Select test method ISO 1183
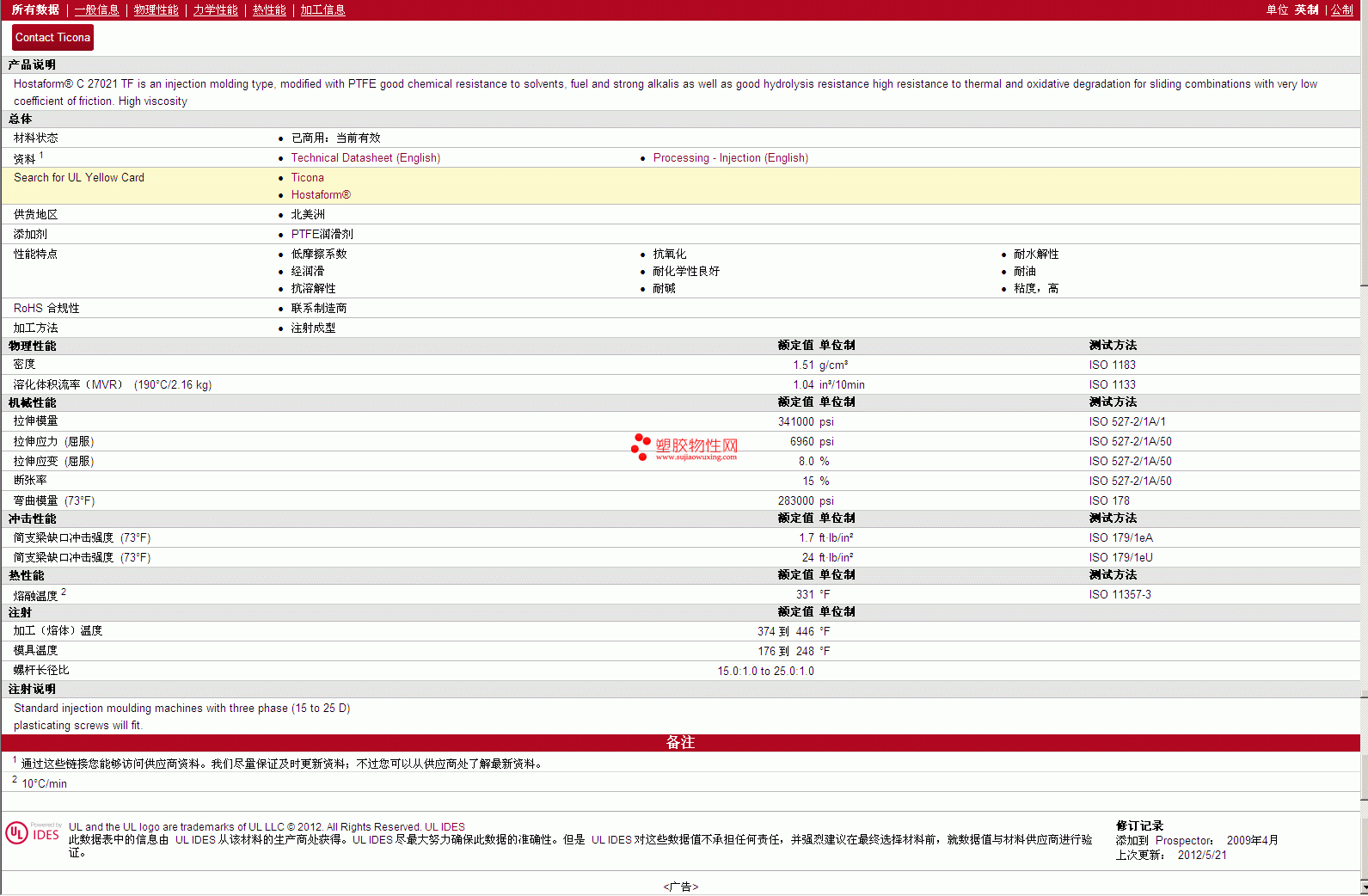Screen dimensions: 1368x896 coord(1112,365)
